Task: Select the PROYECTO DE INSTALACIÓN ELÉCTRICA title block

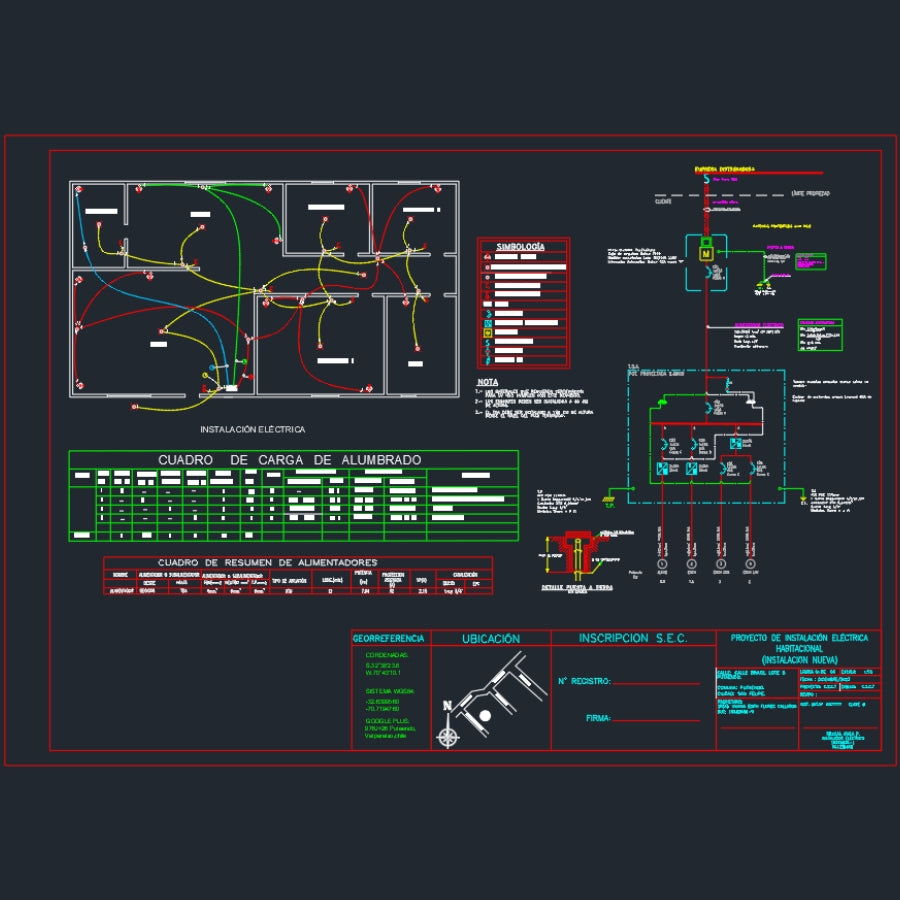Action: (x=799, y=648)
